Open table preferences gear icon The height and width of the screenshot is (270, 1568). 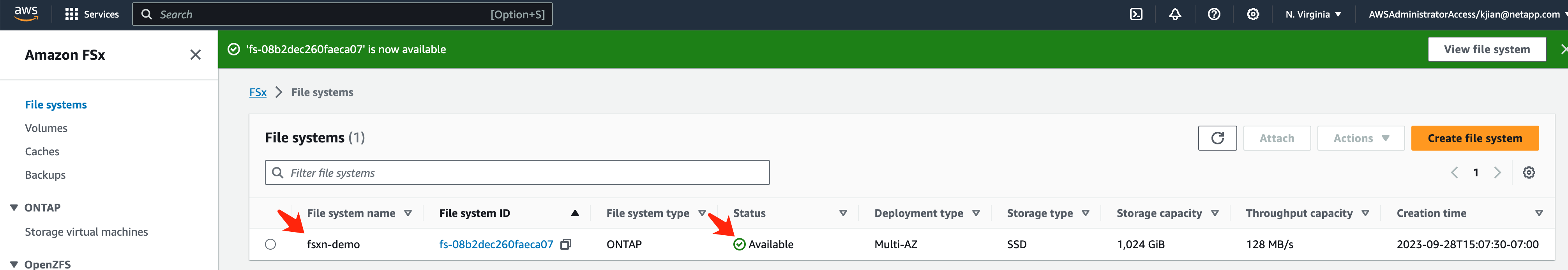point(1528,172)
